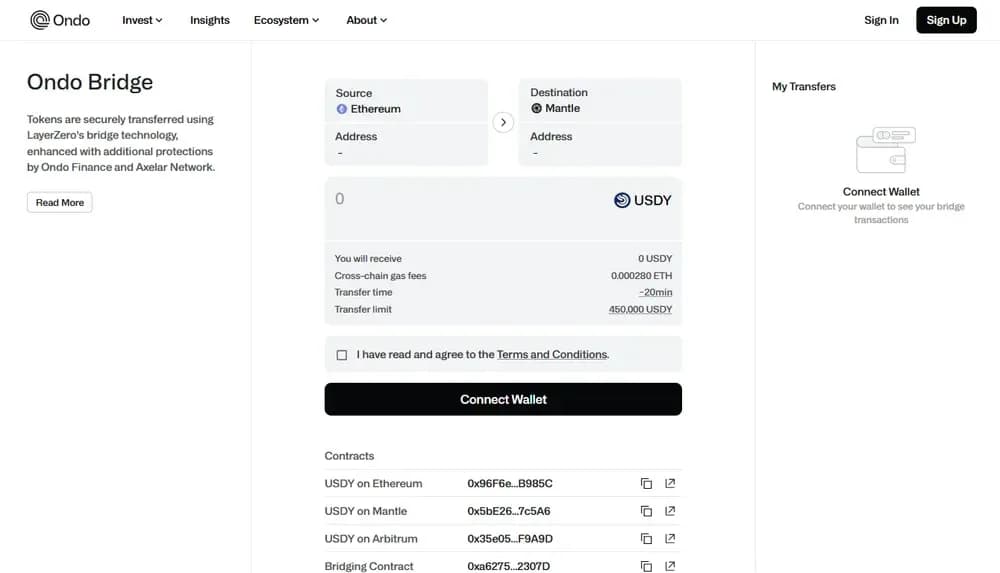This screenshot has height=573, width=1000.
Task: Copy the USDY on Arbitrum contract address
Action: [x=646, y=539]
